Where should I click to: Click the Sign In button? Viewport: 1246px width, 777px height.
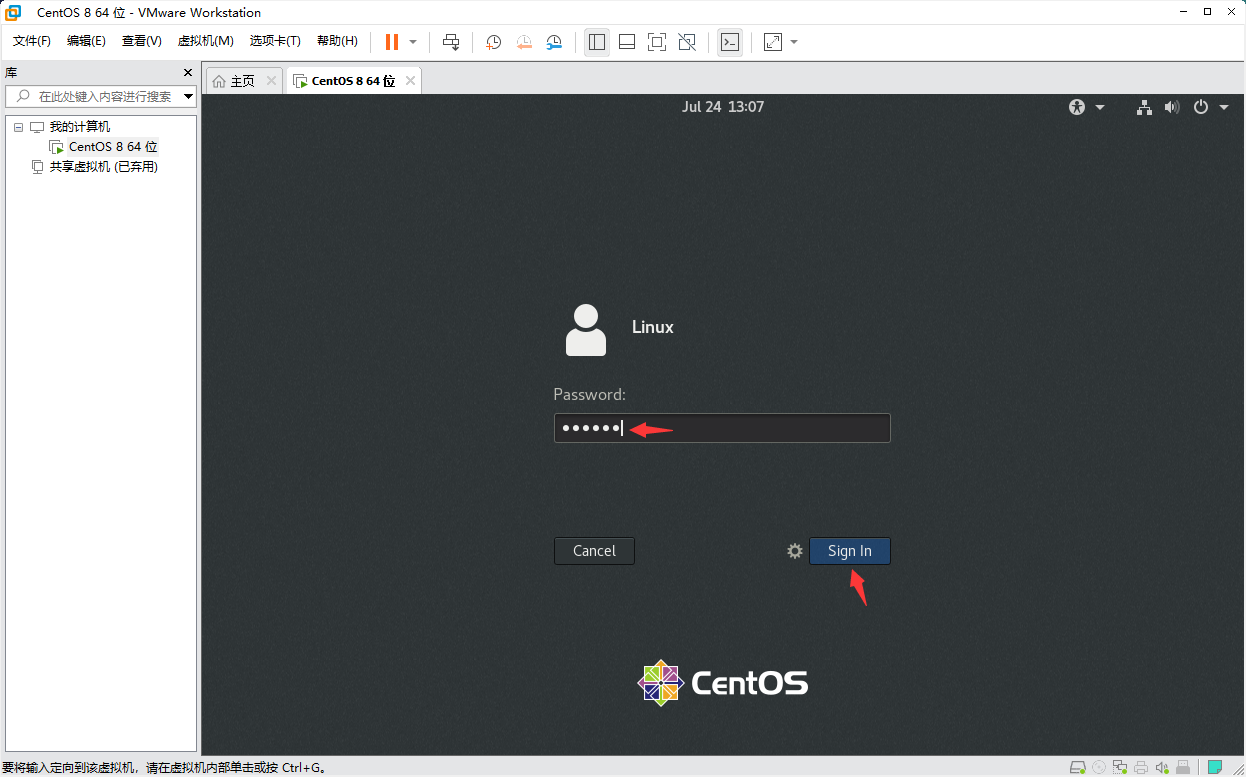[849, 551]
